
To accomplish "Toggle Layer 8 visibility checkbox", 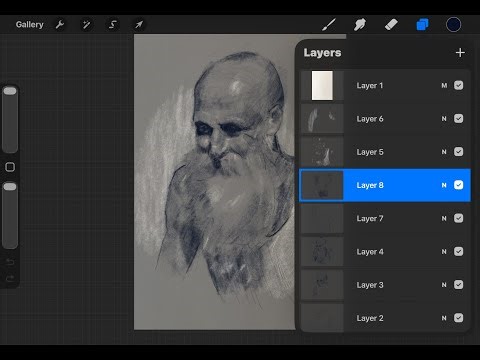I will 459,185.
